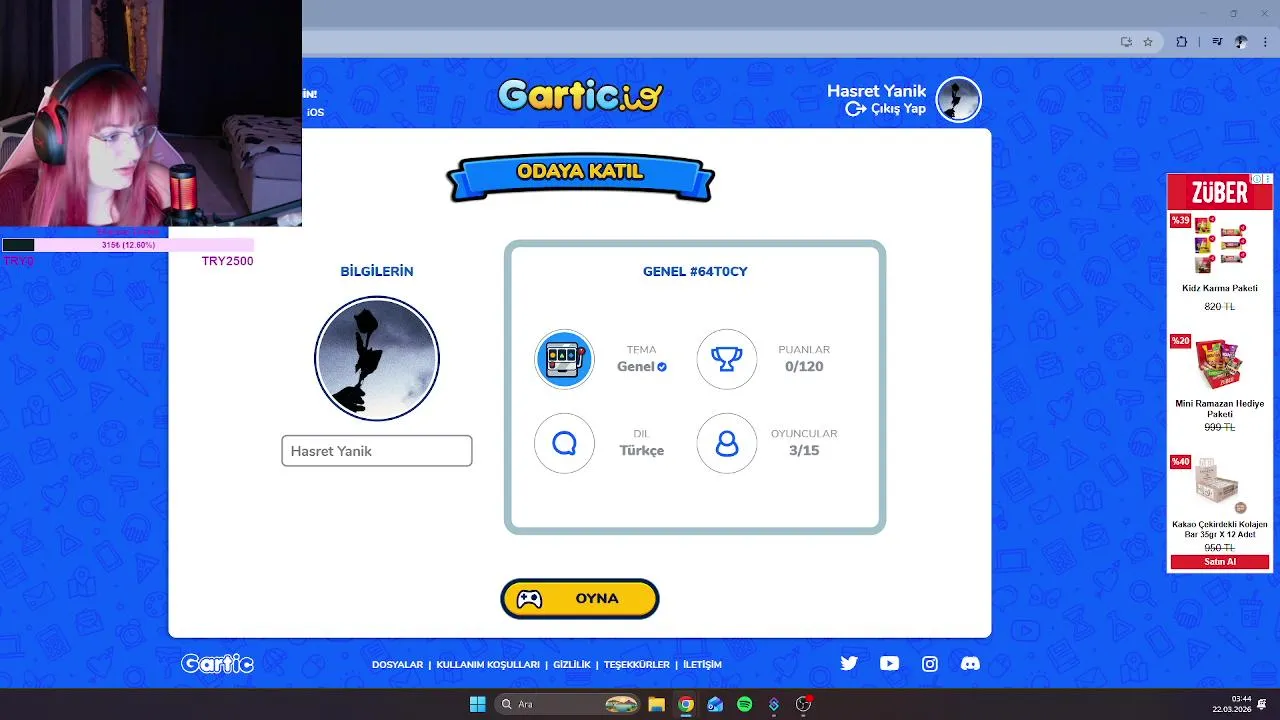Click the Satın Al button in ad
This screenshot has height=720, width=1280.
(1220, 562)
